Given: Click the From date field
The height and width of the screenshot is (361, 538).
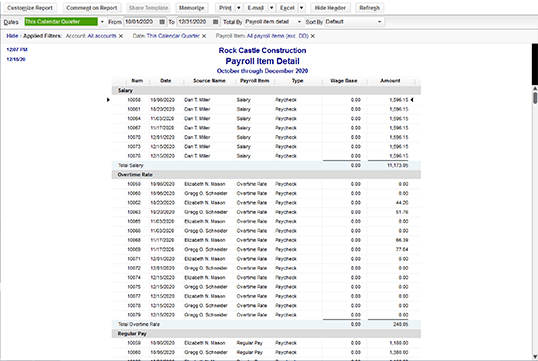Looking at the screenshot, I should coord(141,22).
